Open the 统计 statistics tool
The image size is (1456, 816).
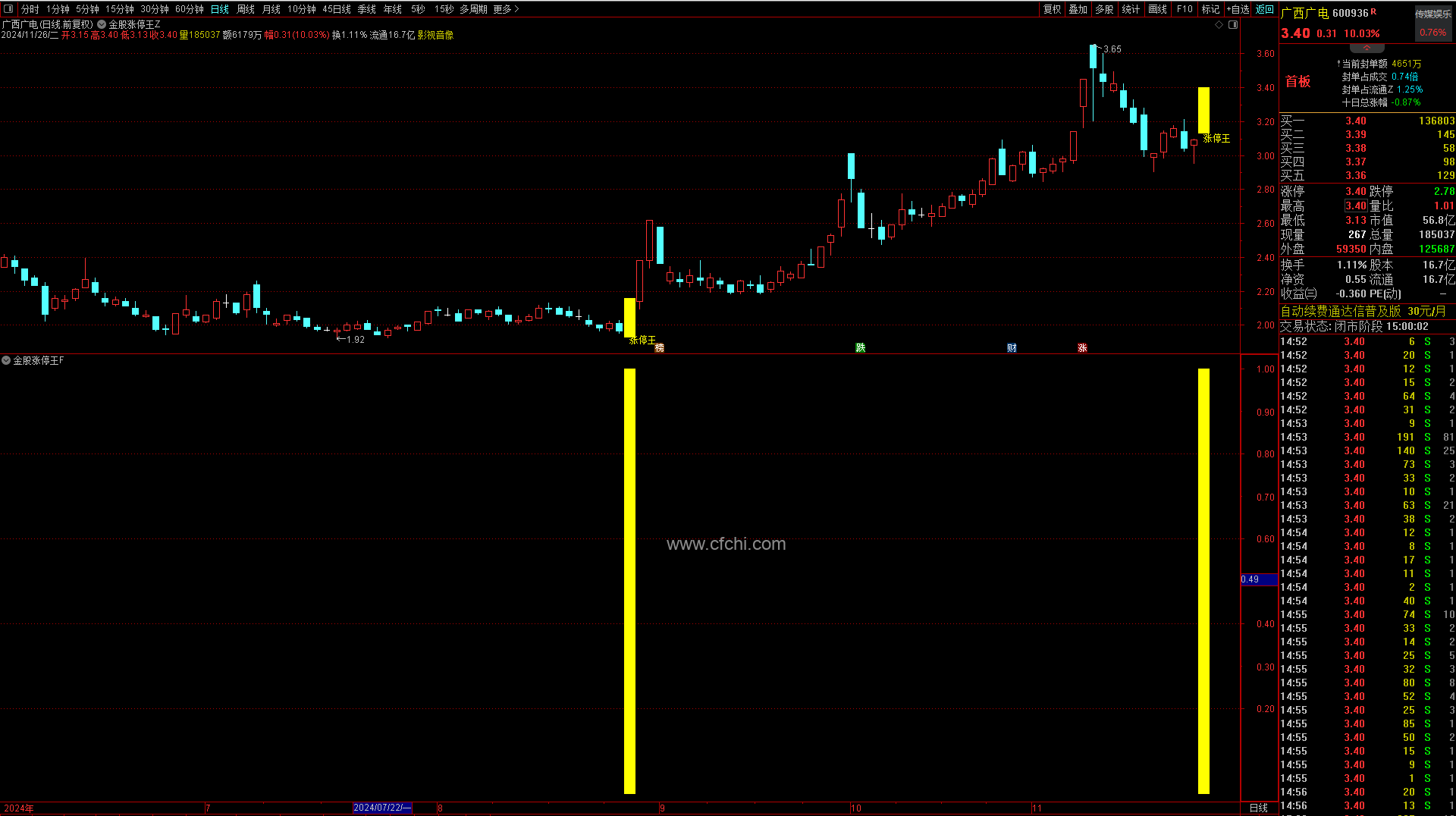click(1131, 9)
